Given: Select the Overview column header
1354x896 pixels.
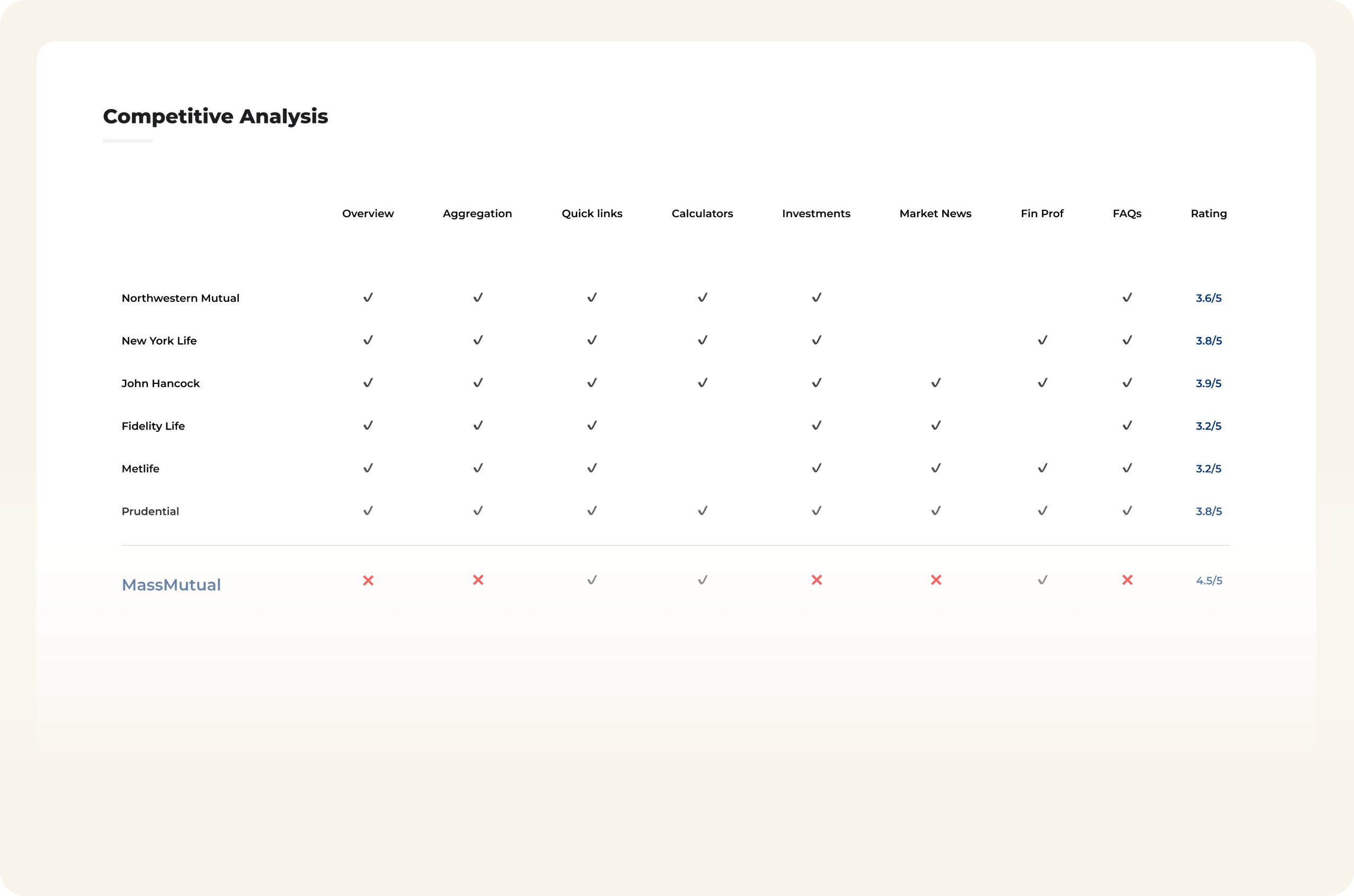Looking at the screenshot, I should coord(368,213).
